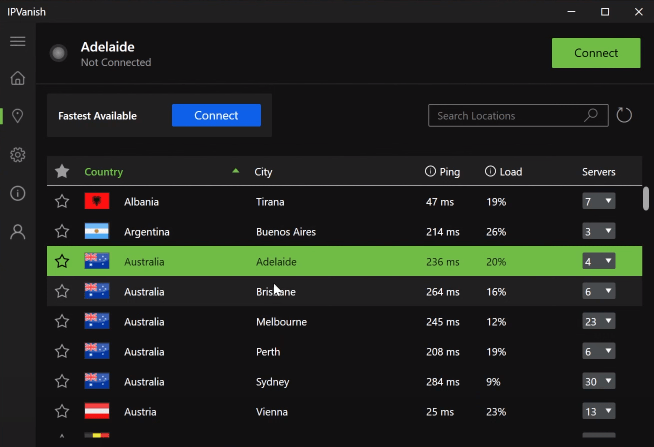
Task: Open servers dropdown for Buenos Aires
Action: pyautogui.click(x=598, y=232)
